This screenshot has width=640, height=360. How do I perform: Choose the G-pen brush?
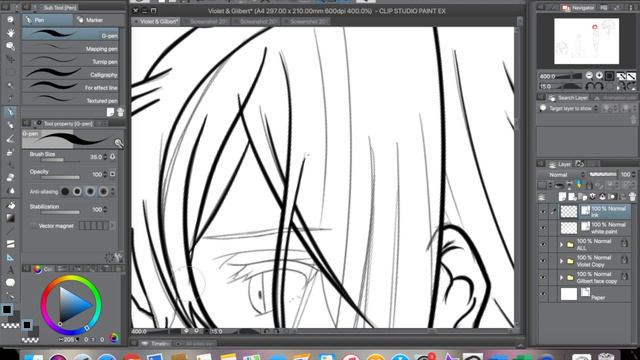point(70,34)
